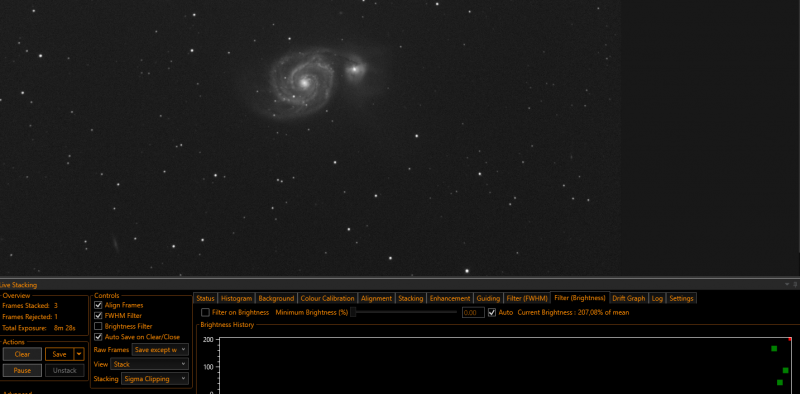This screenshot has width=800, height=394.
Task: Click the Frames Rejected value
Action: (x=56, y=317)
